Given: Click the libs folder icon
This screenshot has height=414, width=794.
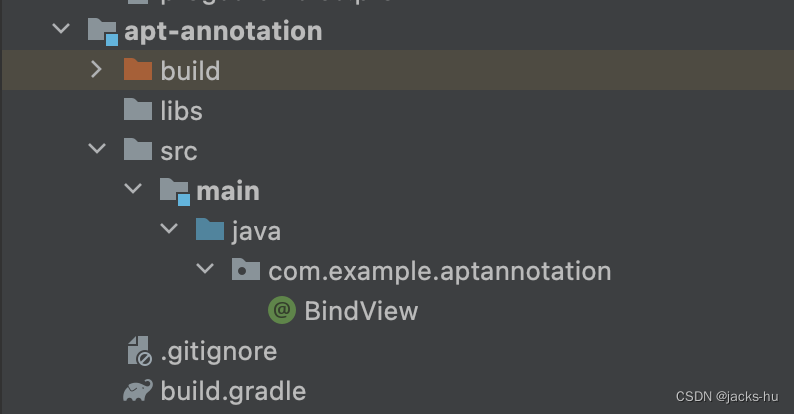Looking at the screenshot, I should 138,110.
